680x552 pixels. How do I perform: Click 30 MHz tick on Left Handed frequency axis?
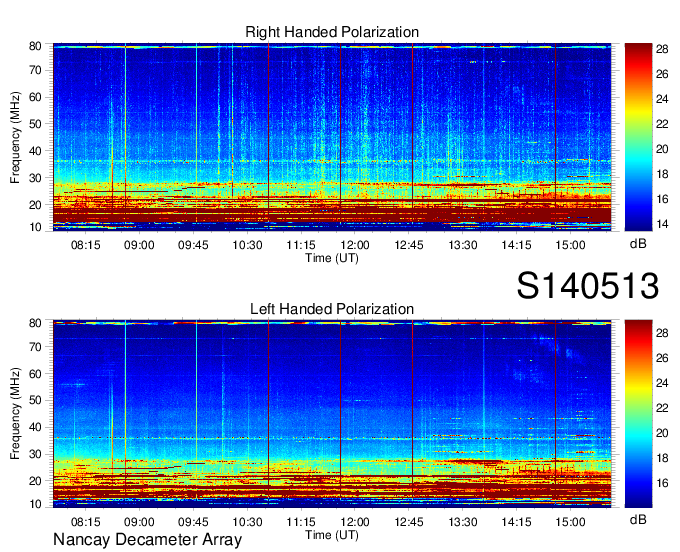pyautogui.click(x=35, y=454)
